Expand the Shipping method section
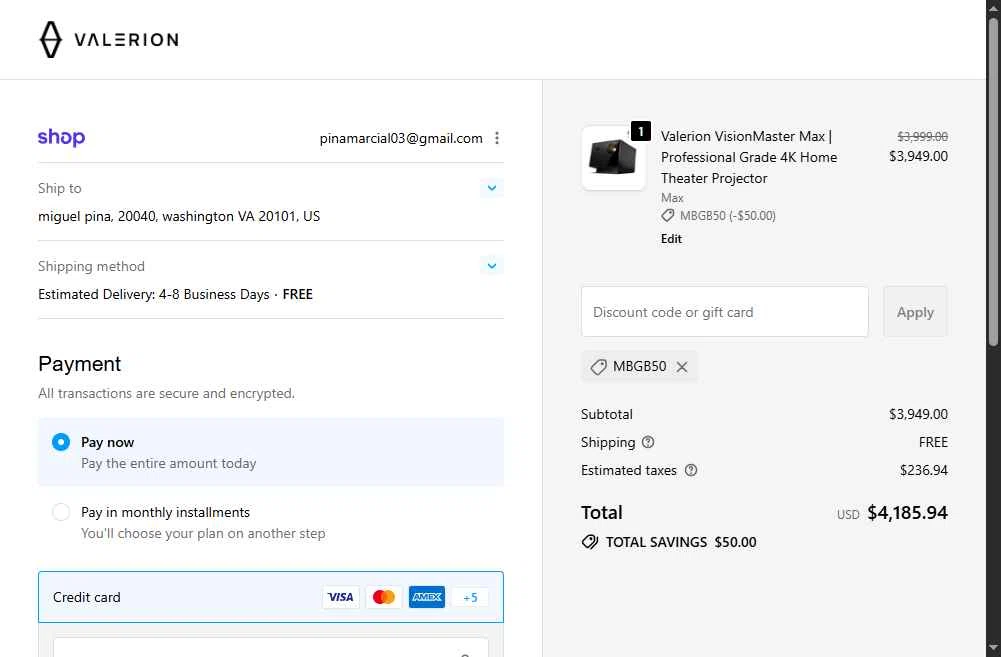Screen dimensions: 1001x657 tap(492, 266)
